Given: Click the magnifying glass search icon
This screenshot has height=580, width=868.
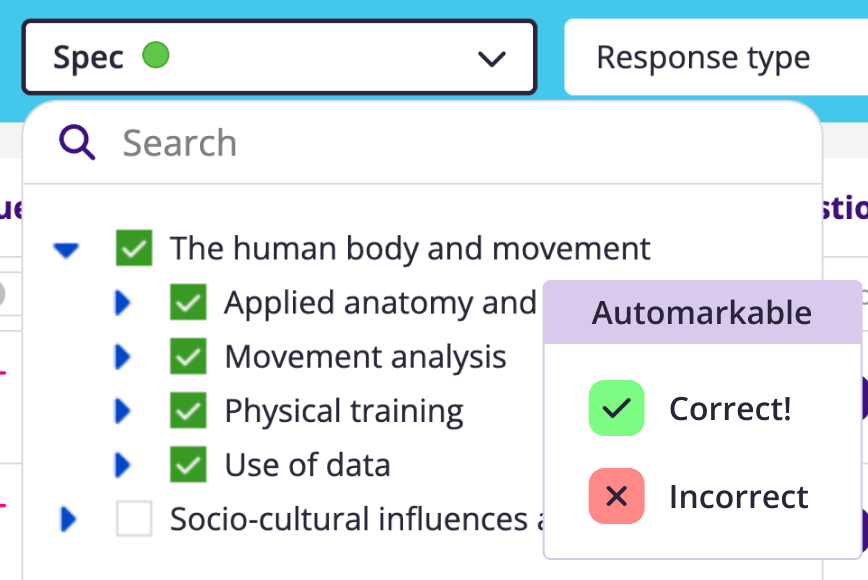Looking at the screenshot, I should click(77, 142).
